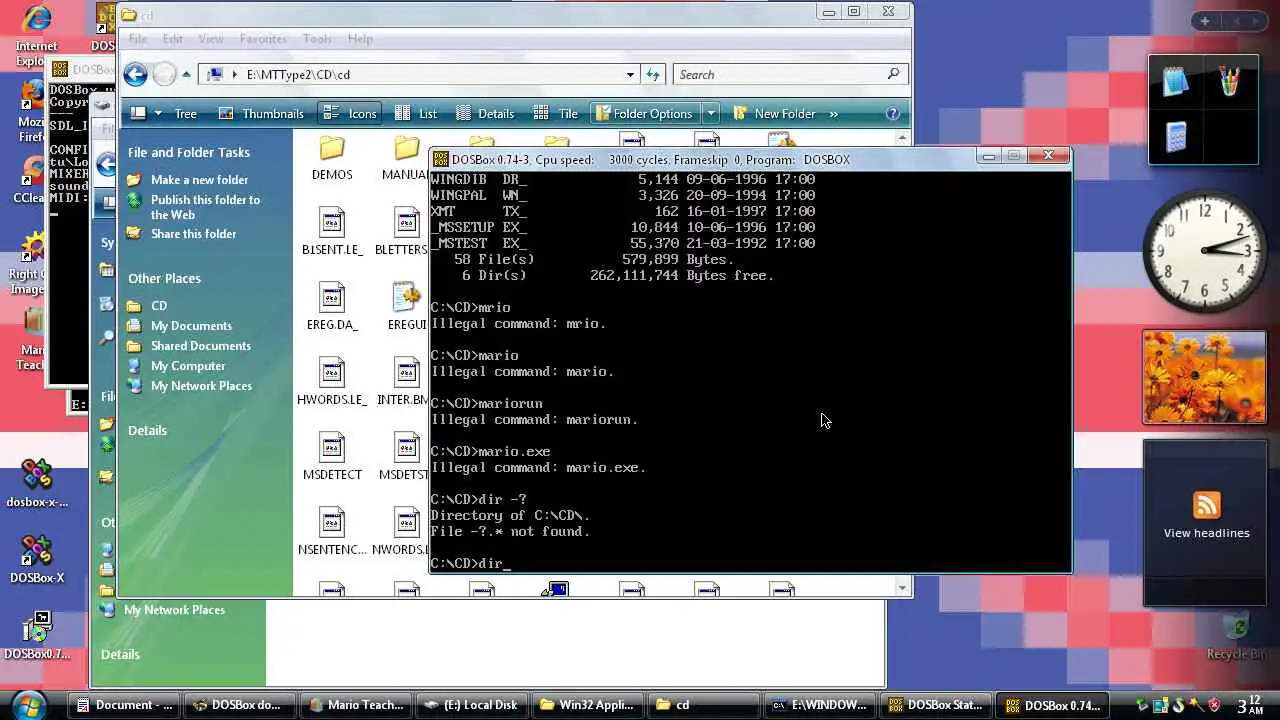Viewport: 1280px width, 720px height.
Task: Open Shared Documents link
Action: click(201, 345)
